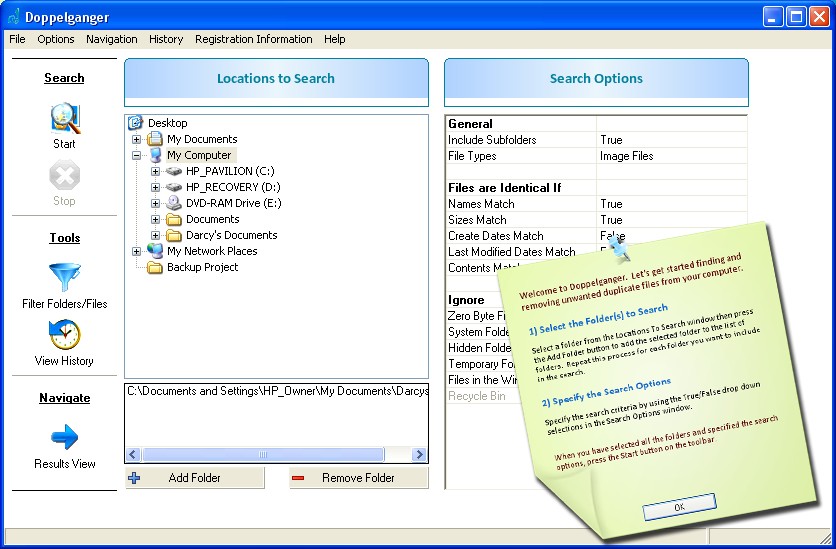The width and height of the screenshot is (836, 549).
Task: Click the right arrow of the path scrollbar
Action: tap(419, 454)
